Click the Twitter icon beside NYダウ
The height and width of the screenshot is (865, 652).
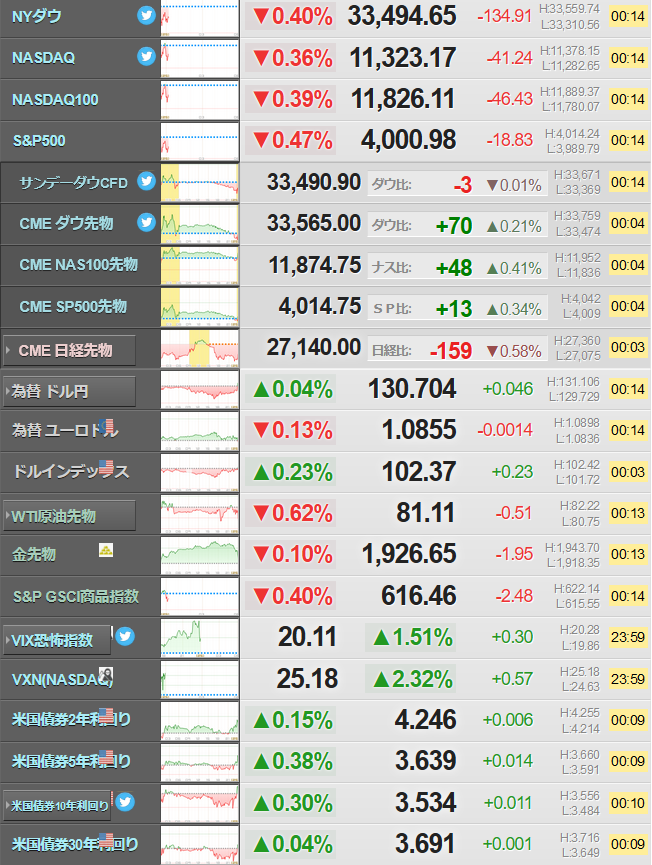click(x=146, y=15)
